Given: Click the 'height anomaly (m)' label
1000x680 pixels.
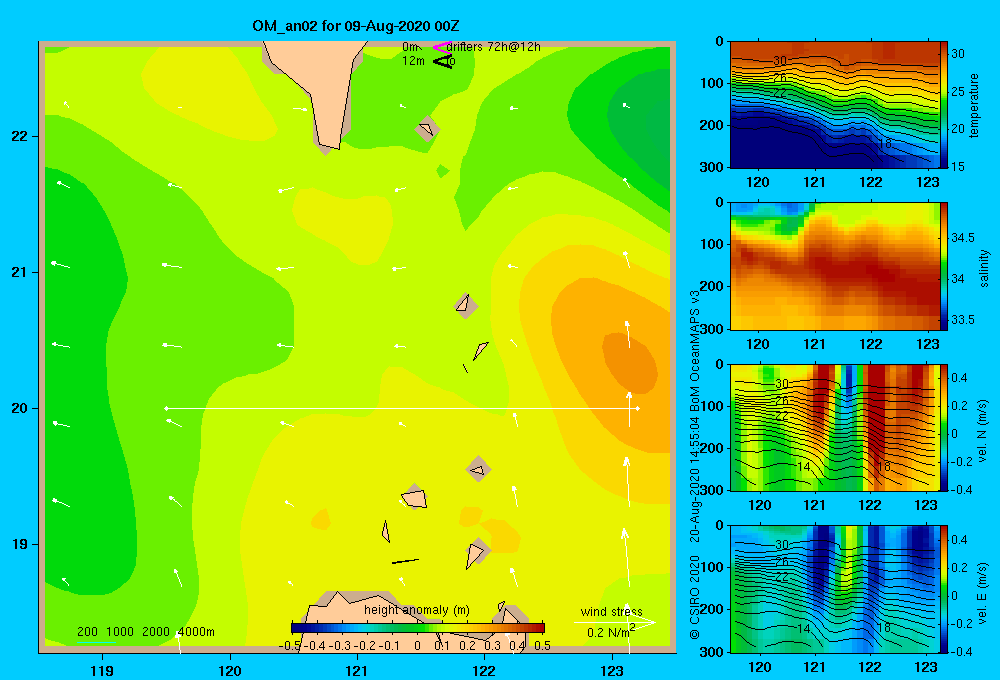Looking at the screenshot, I should coord(417,610).
